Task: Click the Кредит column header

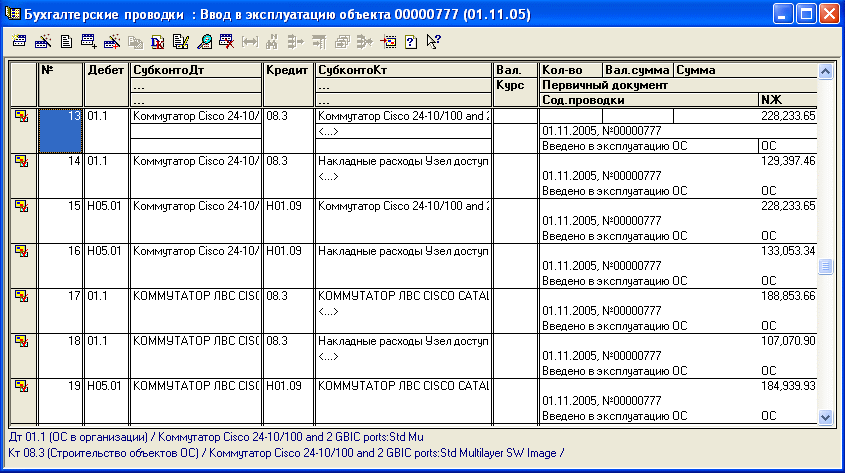Action: coord(288,71)
